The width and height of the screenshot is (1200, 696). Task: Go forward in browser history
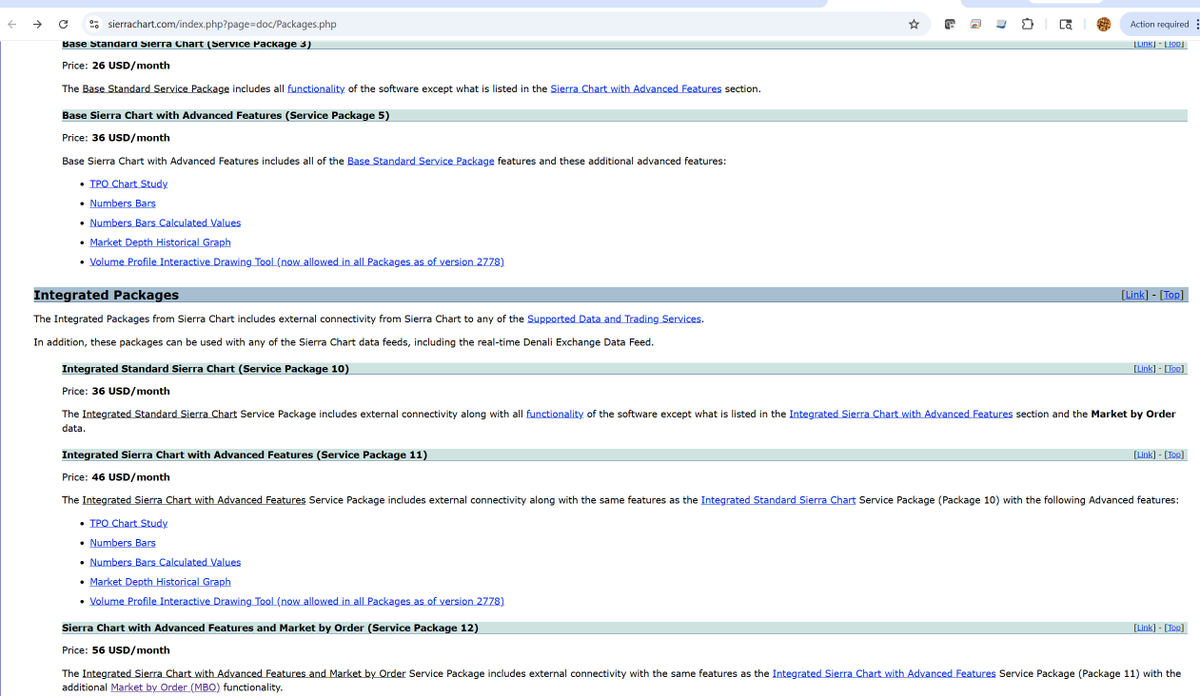(x=37, y=24)
